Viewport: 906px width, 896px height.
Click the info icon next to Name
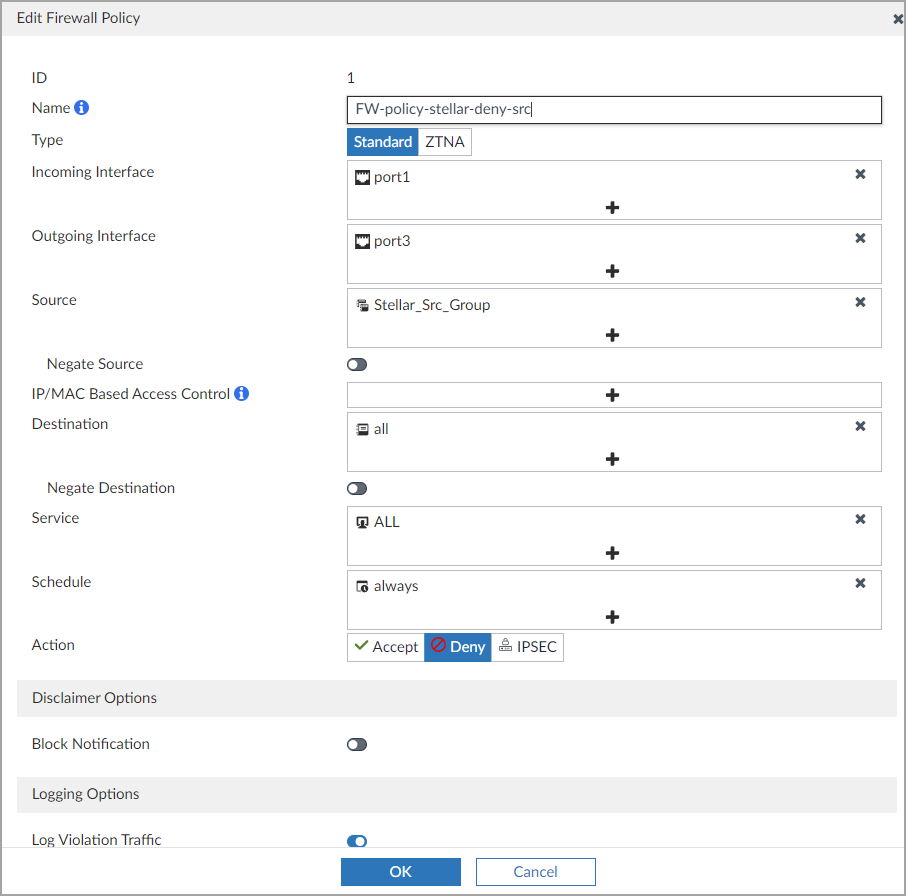point(82,108)
